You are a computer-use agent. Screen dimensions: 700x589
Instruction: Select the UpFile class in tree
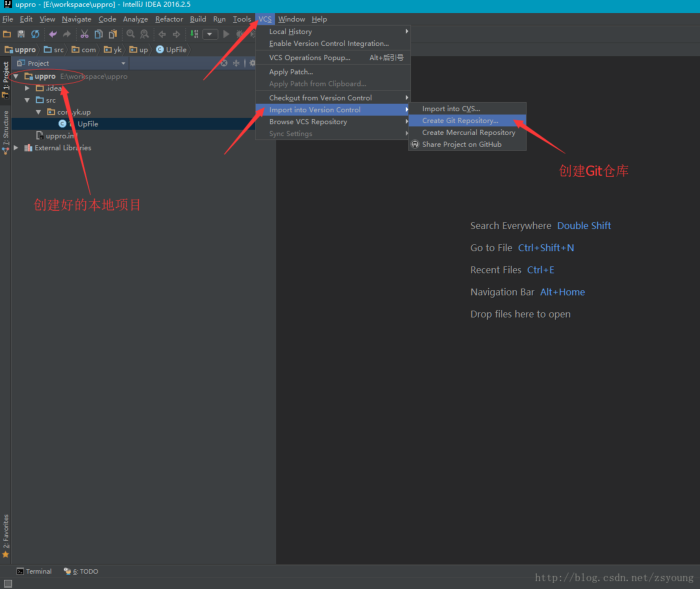coord(86,124)
